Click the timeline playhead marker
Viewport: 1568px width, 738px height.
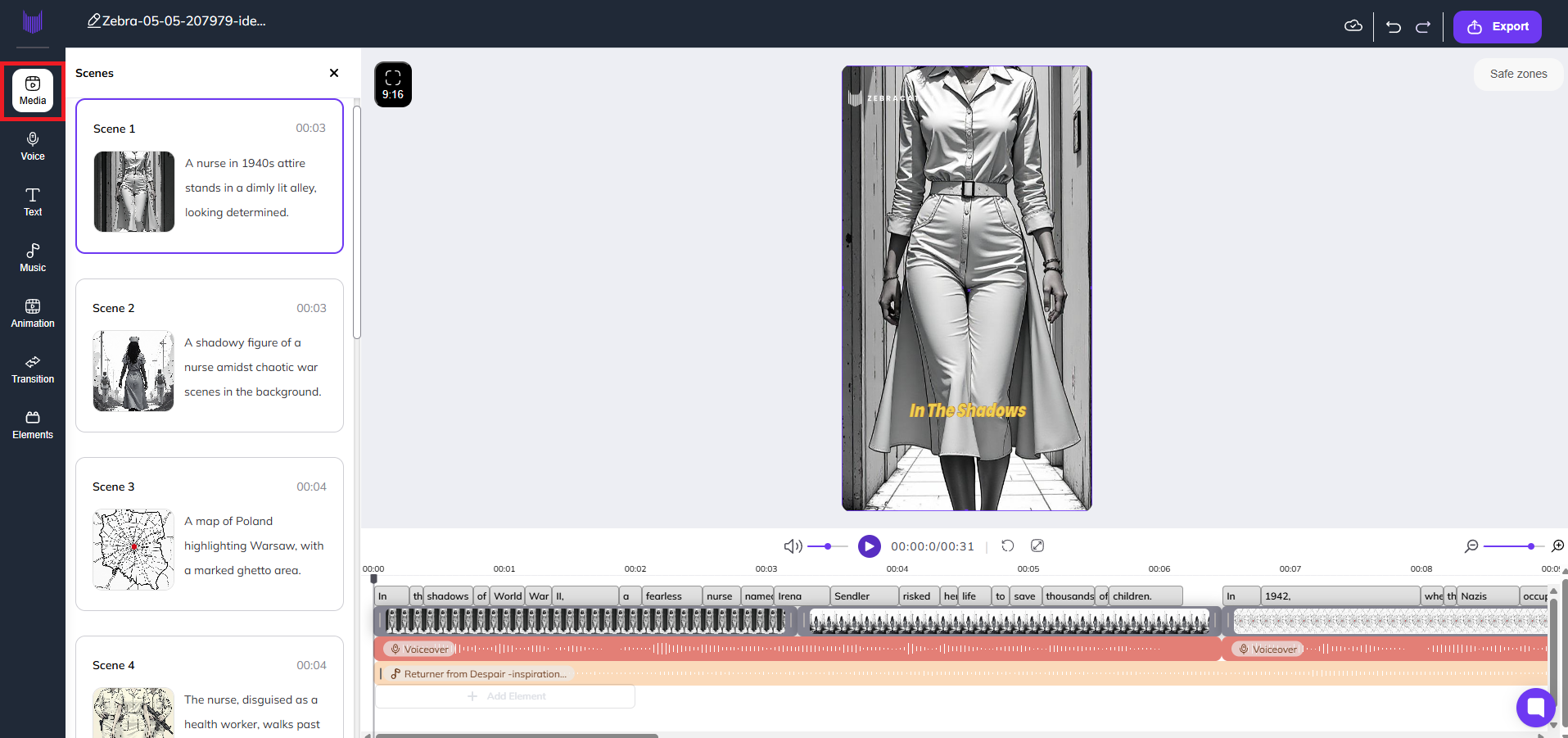pyautogui.click(x=374, y=579)
